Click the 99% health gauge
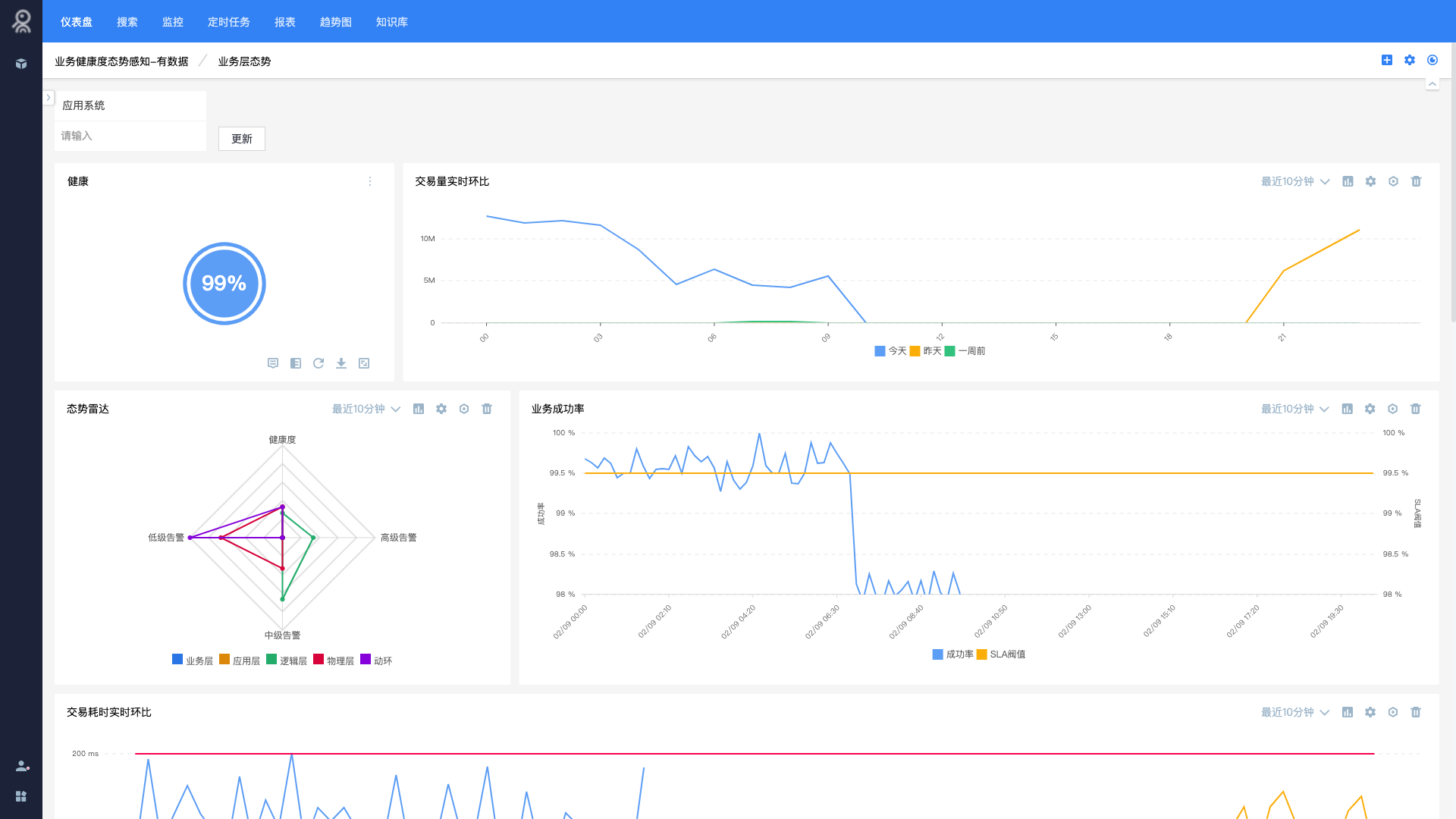 [224, 284]
